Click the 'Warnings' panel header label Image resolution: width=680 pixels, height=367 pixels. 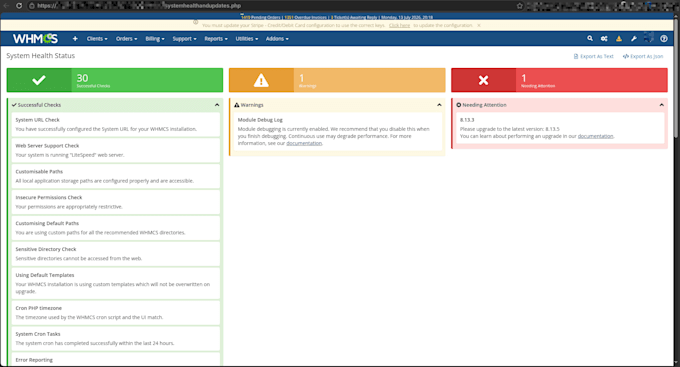252,105
